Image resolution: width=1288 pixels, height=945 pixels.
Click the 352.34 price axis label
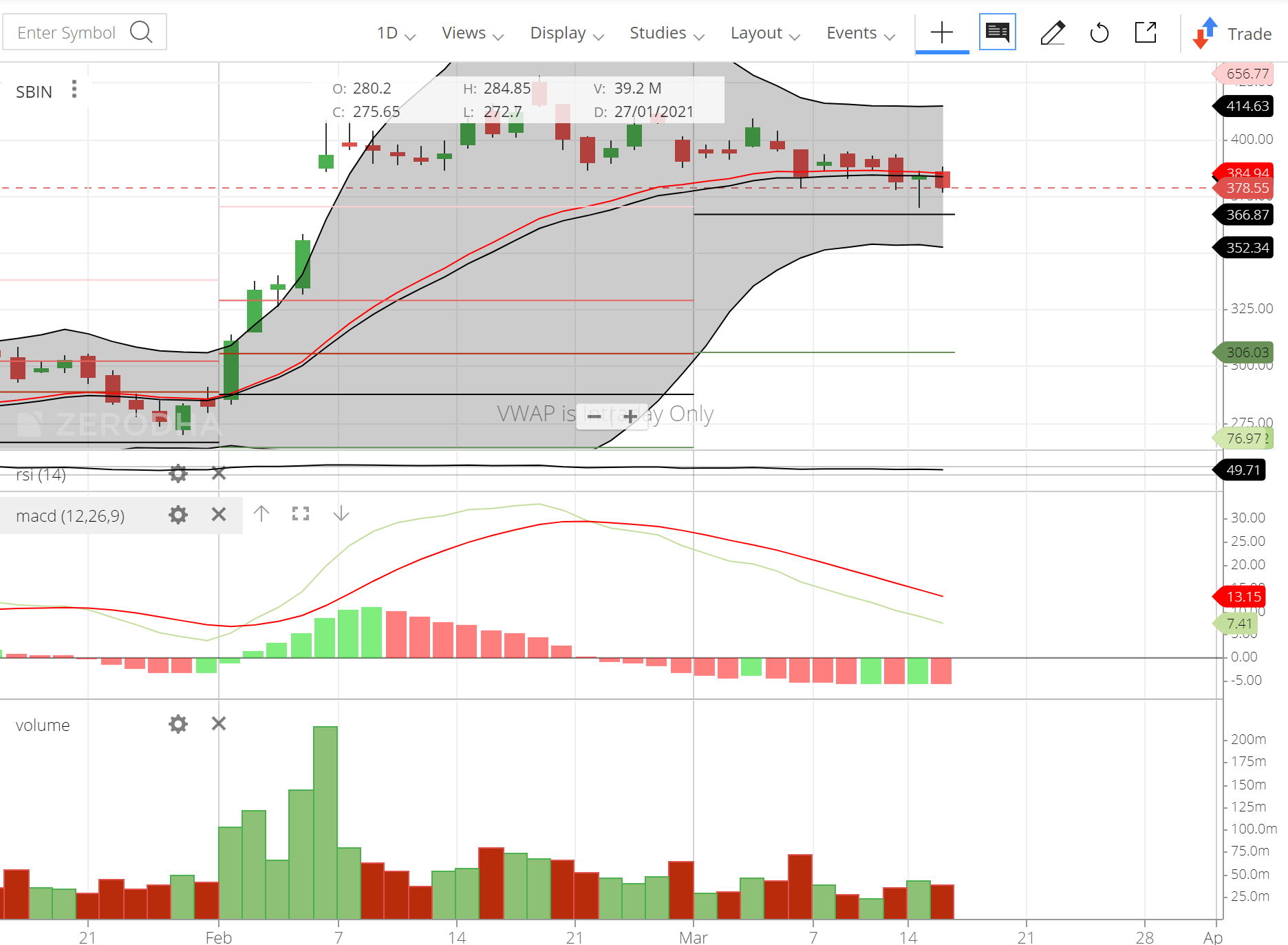[1243, 248]
